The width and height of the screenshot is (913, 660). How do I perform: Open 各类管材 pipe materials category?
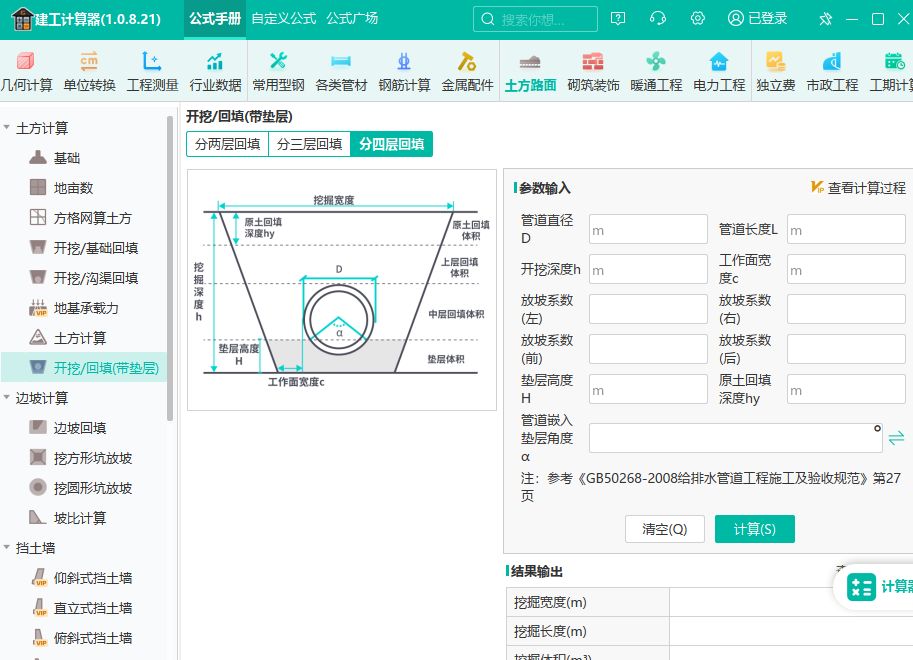point(341,71)
